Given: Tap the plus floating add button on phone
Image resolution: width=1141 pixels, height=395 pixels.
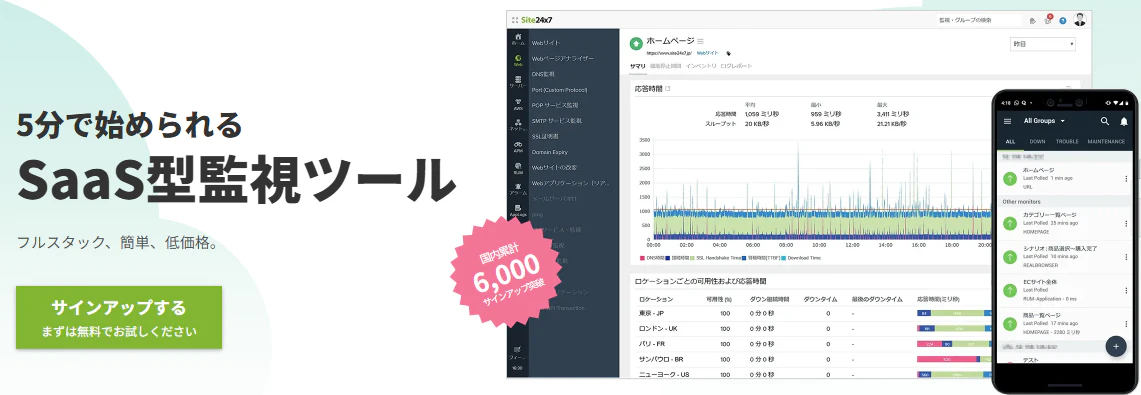Looking at the screenshot, I should tap(1116, 346).
